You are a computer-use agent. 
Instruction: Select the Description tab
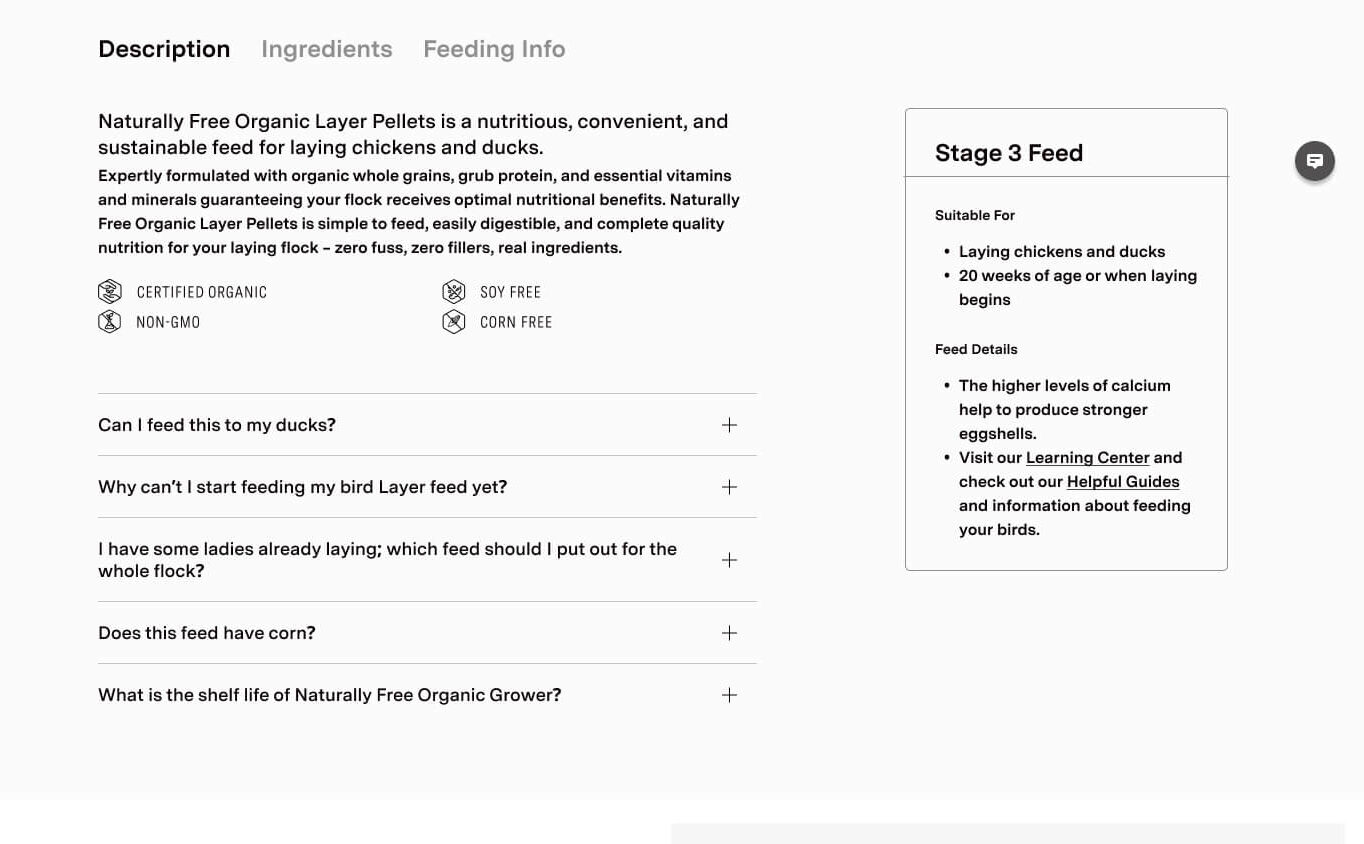(164, 49)
